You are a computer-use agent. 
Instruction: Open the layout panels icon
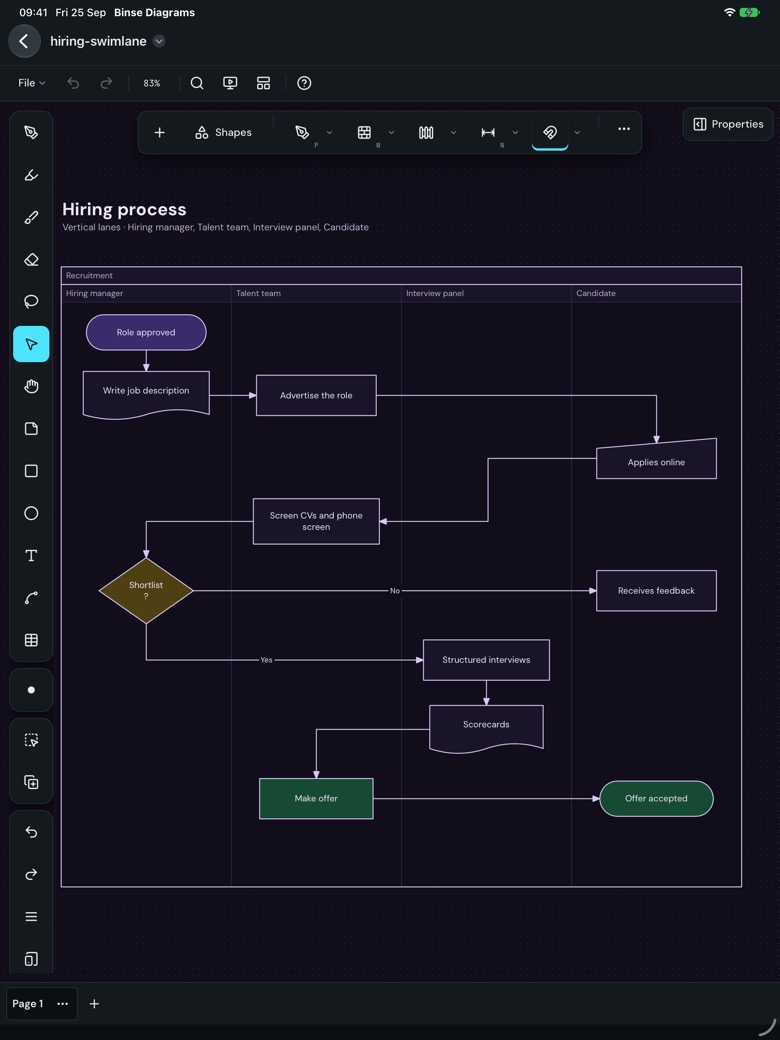(263, 83)
